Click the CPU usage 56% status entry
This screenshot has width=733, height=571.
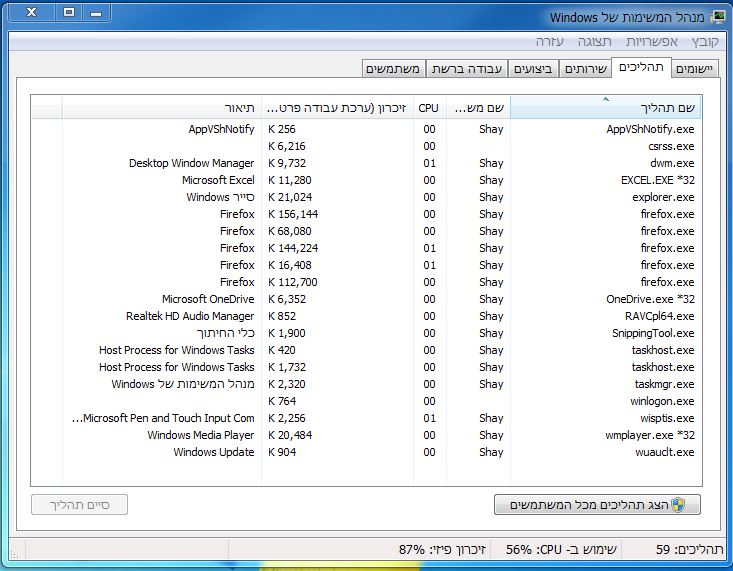pos(561,549)
